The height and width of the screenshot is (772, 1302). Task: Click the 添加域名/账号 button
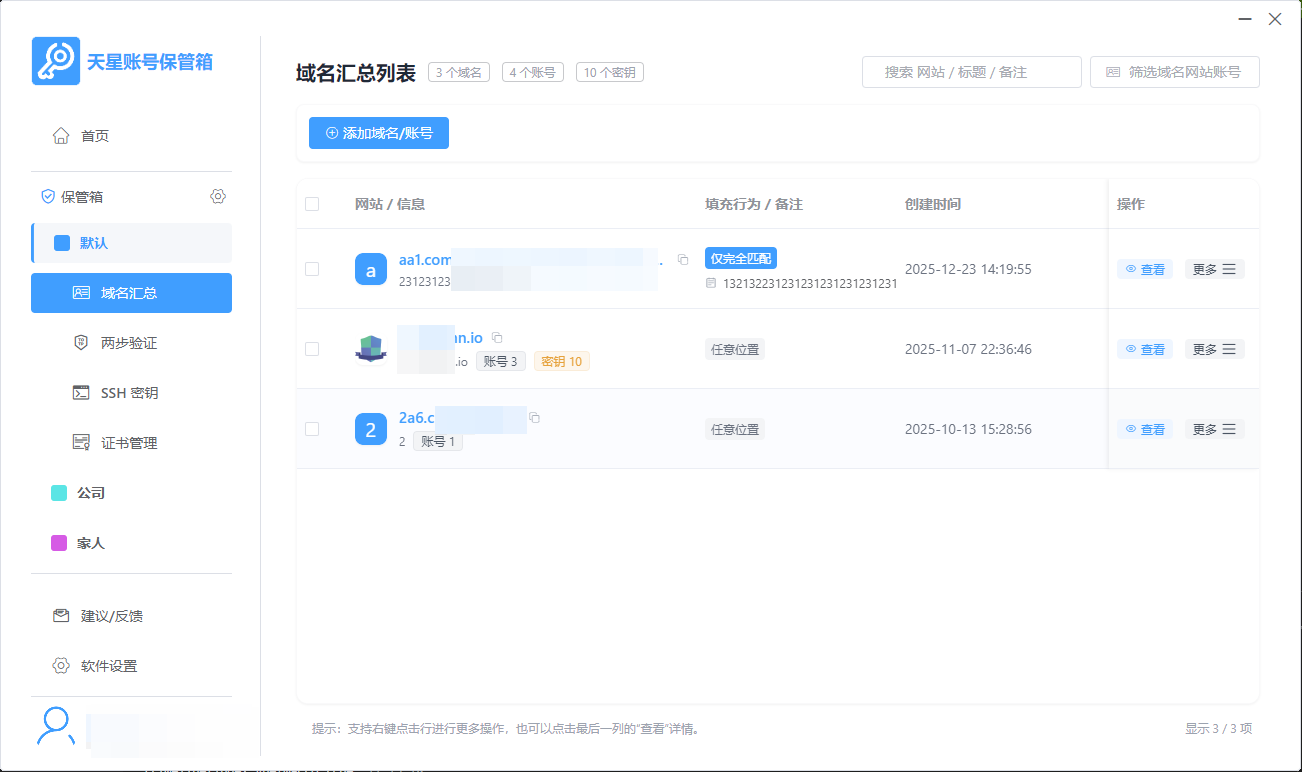click(379, 132)
